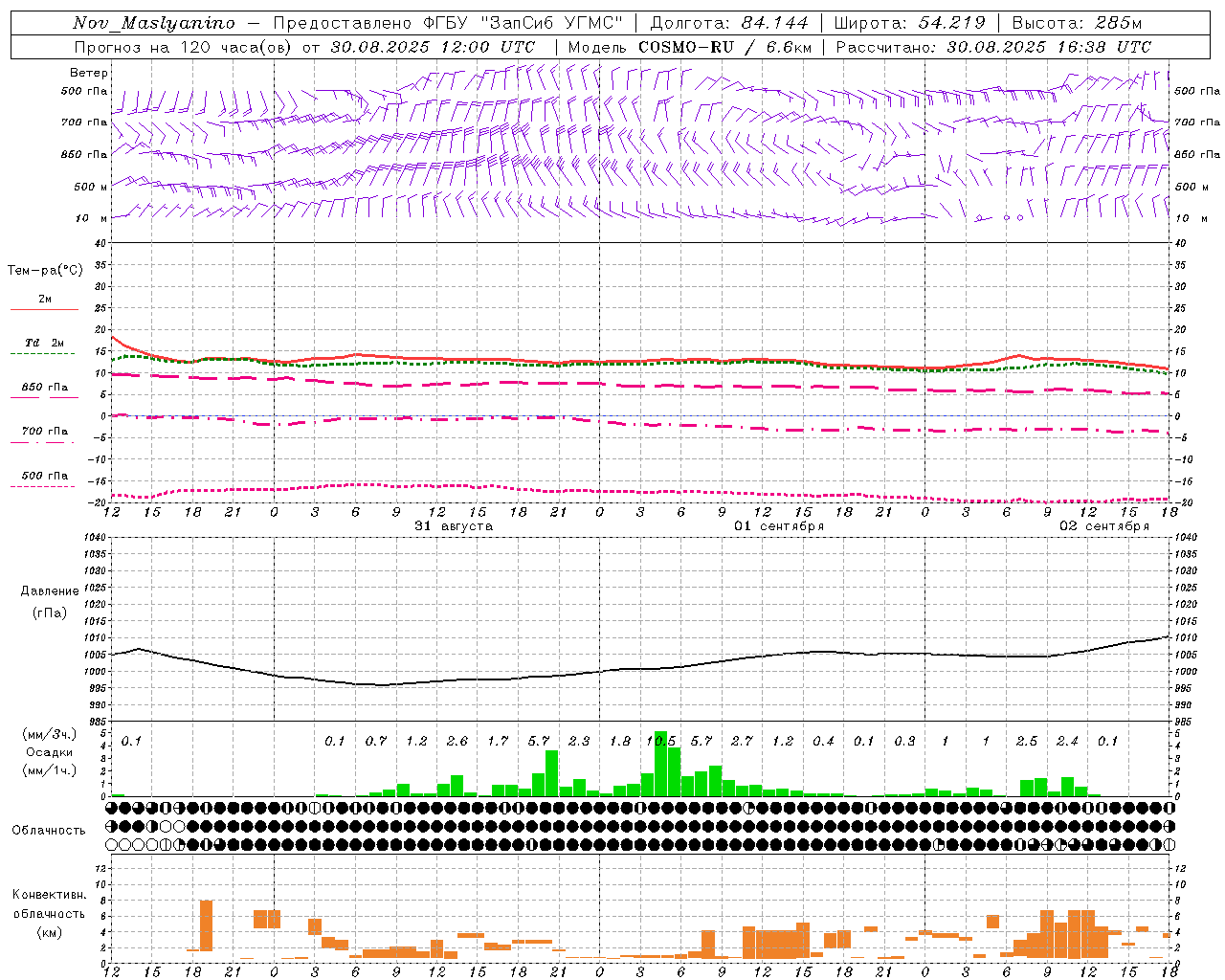Click the provider text ФГБУ "ЗапСиб УГМС"
The width and height of the screenshot is (1225, 980).
pyautogui.click(x=523, y=23)
